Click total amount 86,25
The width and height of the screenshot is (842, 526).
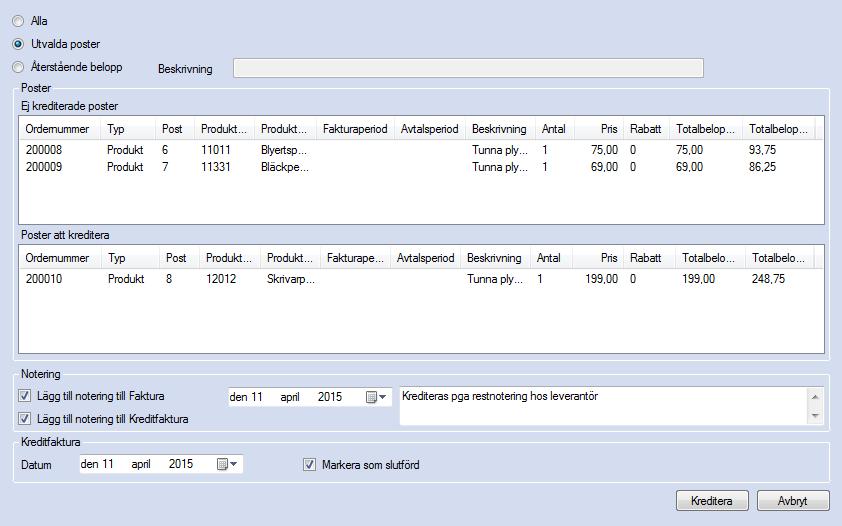763,167
